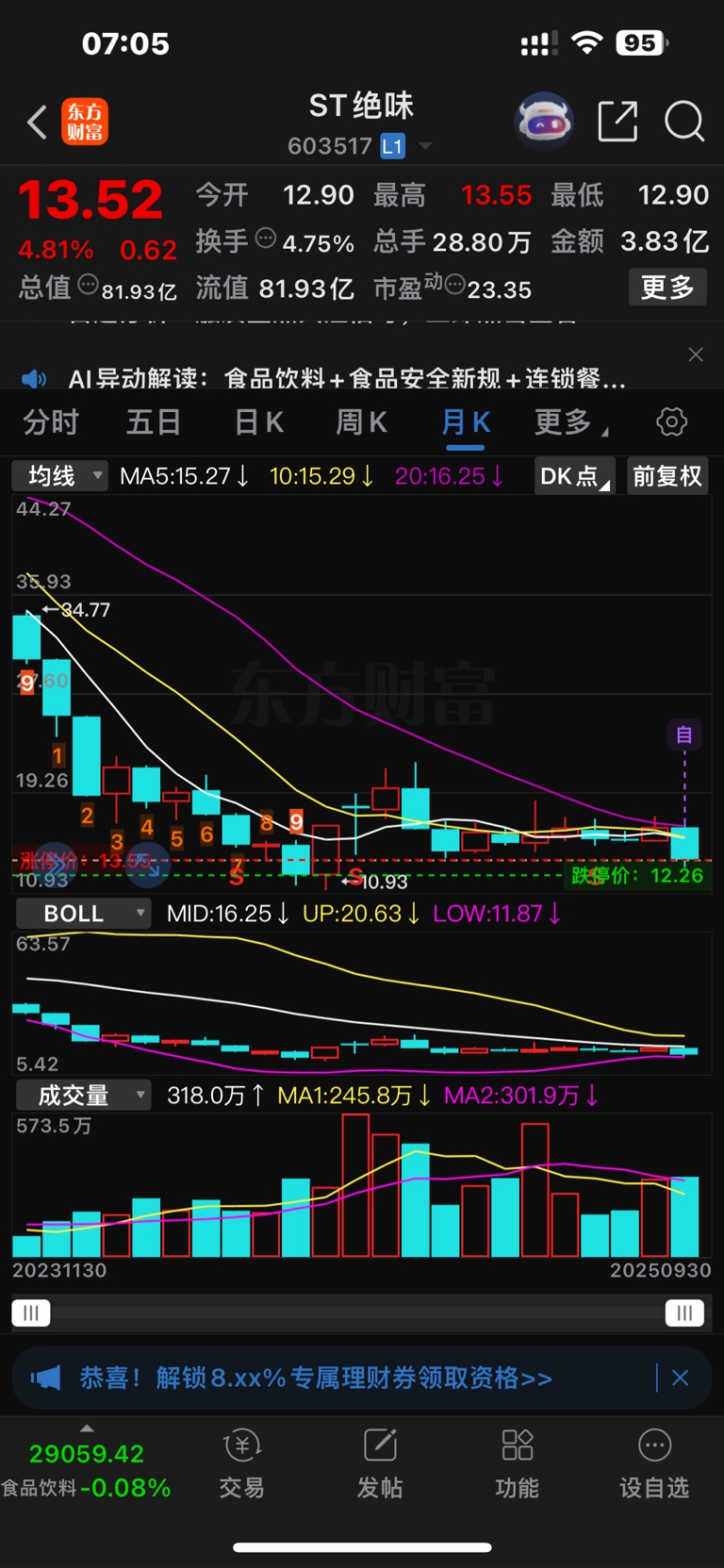This screenshot has width=724, height=1568.
Task: Switch to the 周K tab
Action: [362, 421]
